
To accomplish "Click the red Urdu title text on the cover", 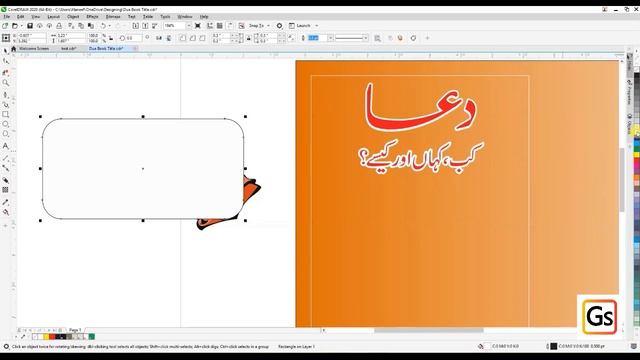I will (x=420, y=107).
